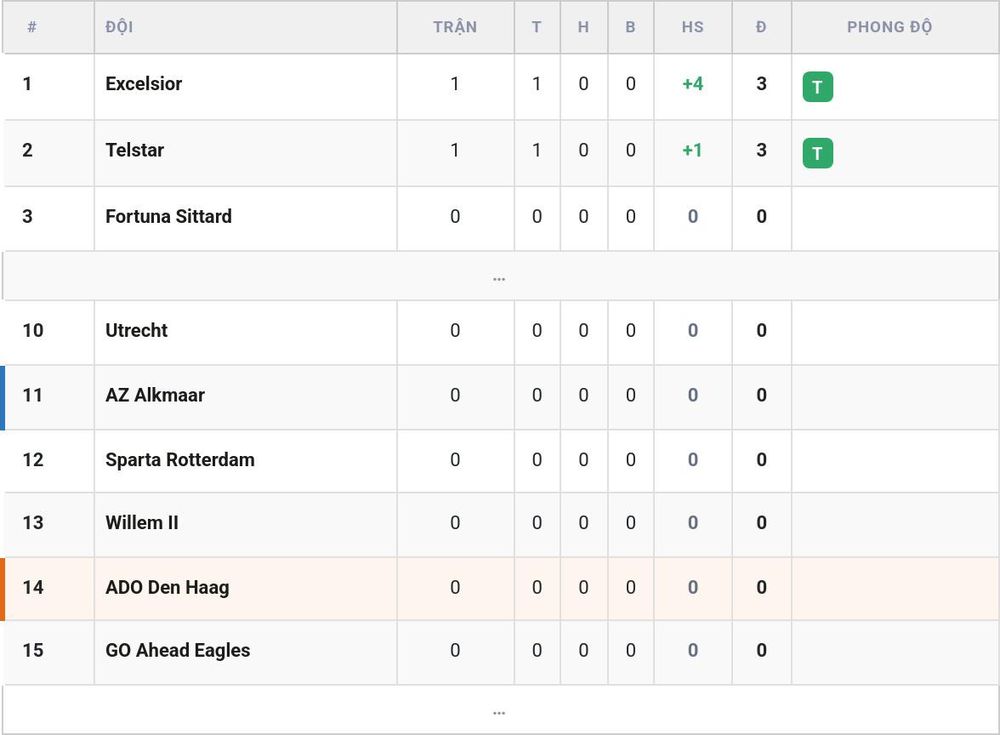
Task: Sort by the TRẬN column header
Action: (x=455, y=27)
